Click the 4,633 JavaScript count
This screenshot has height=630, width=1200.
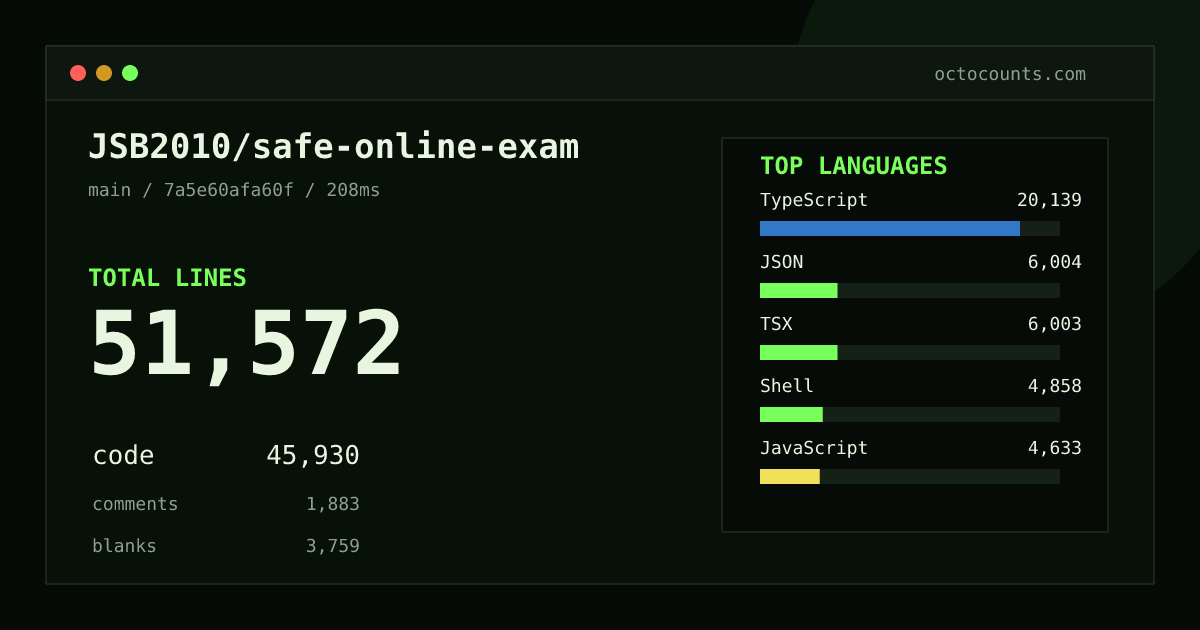(1055, 448)
